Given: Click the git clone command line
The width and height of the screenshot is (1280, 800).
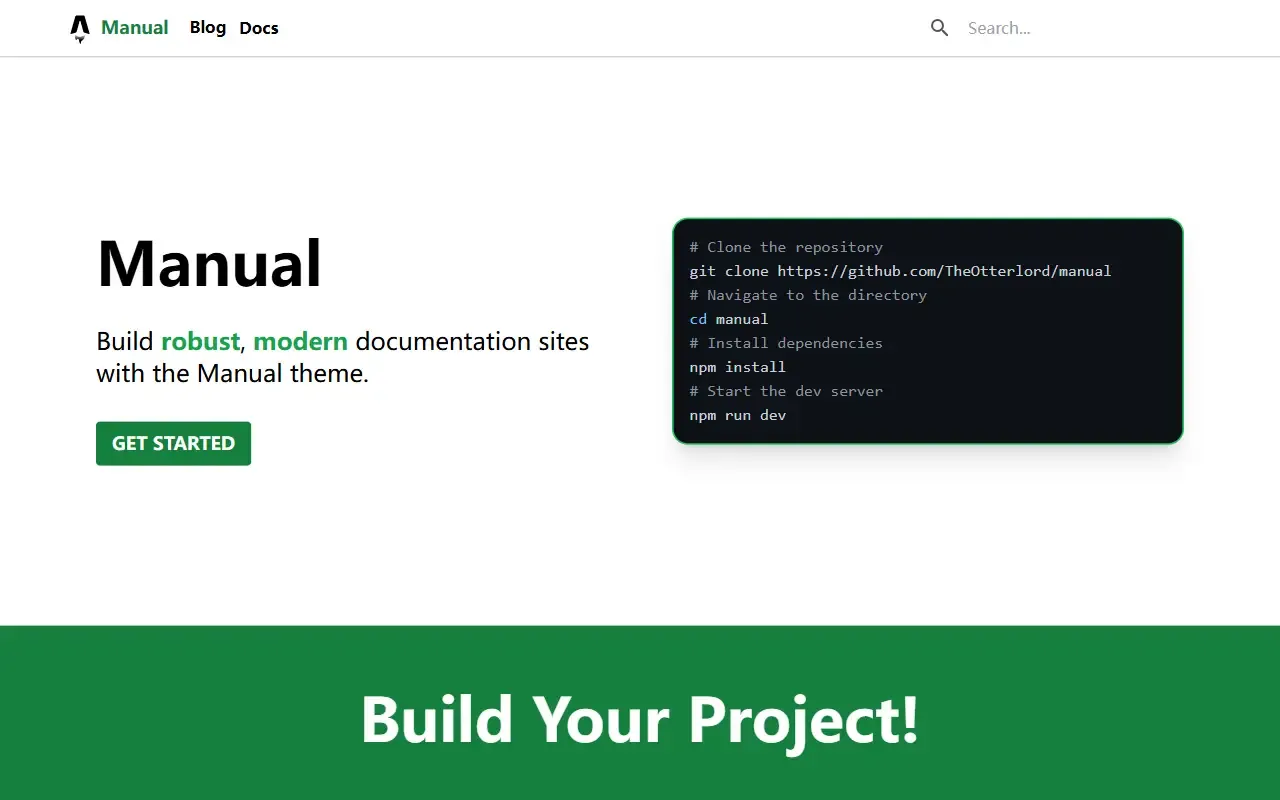Looking at the screenshot, I should pyautogui.click(x=900, y=271).
